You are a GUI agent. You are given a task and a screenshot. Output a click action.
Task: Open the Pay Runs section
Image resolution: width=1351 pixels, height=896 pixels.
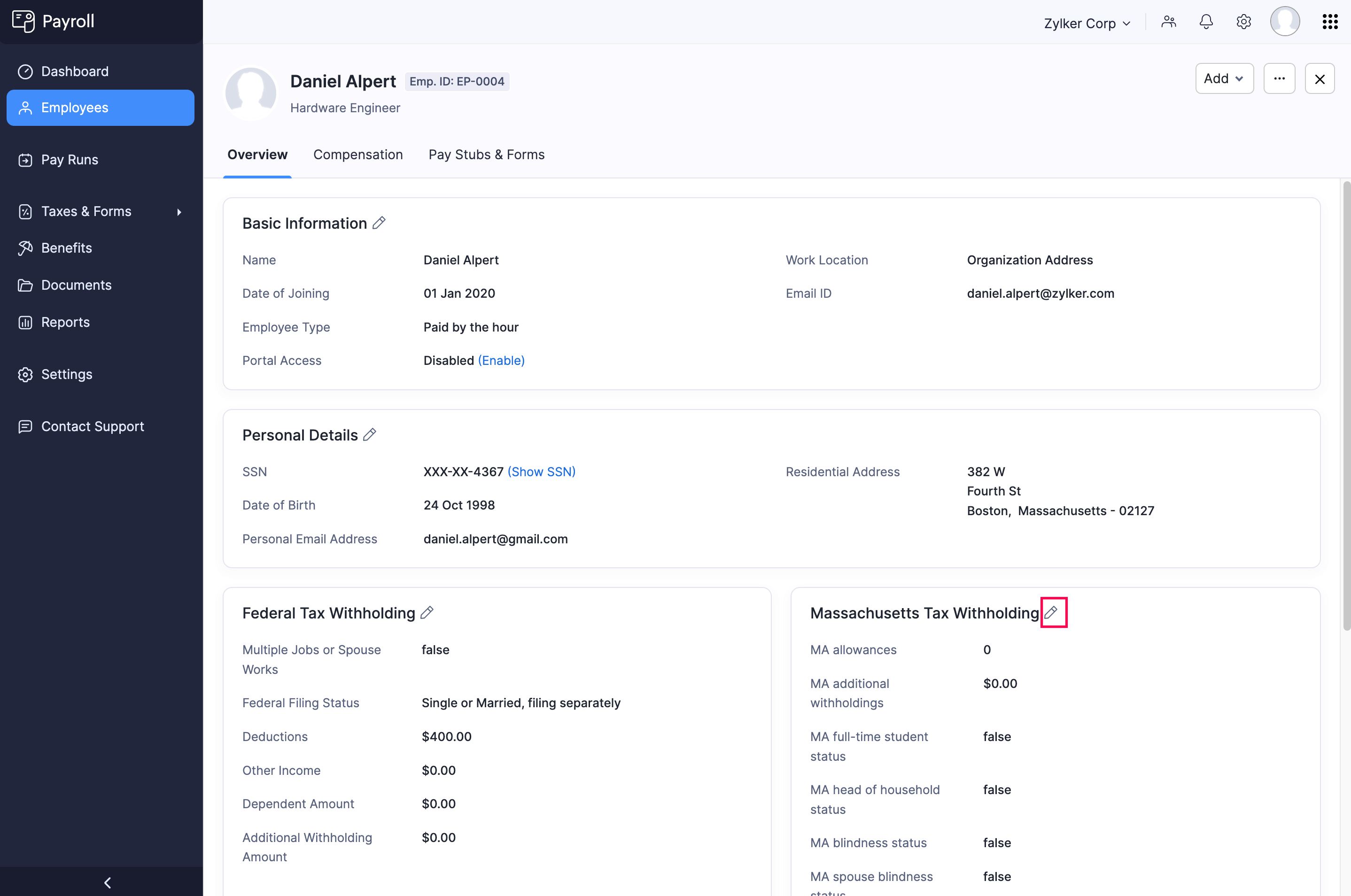pos(69,159)
